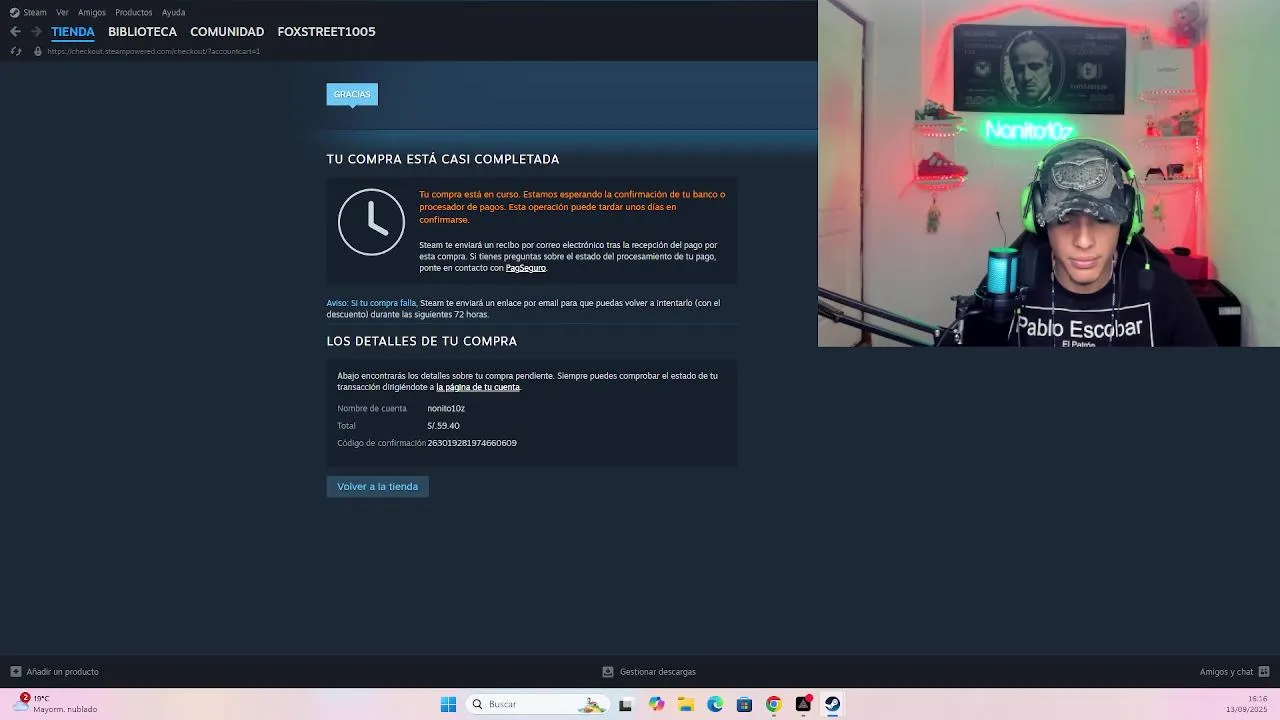Open Task View in the taskbar

coord(625,704)
